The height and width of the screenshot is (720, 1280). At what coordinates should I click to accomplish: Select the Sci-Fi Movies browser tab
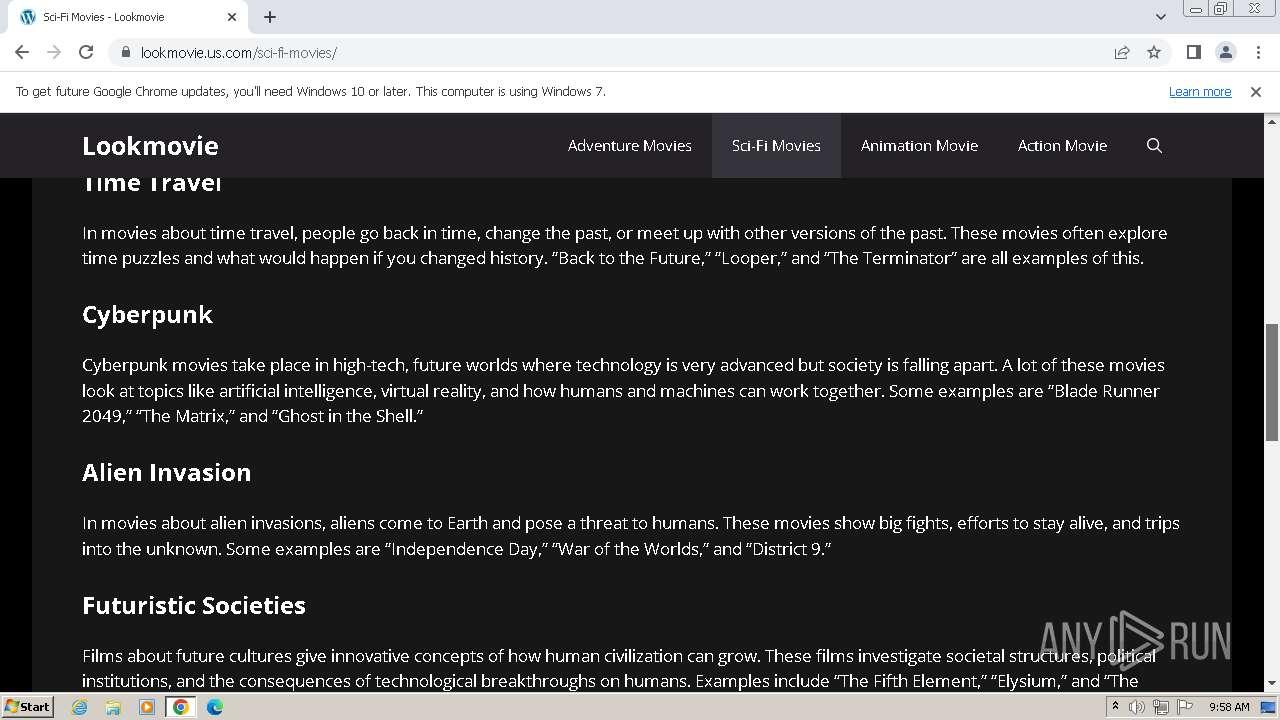point(127,17)
